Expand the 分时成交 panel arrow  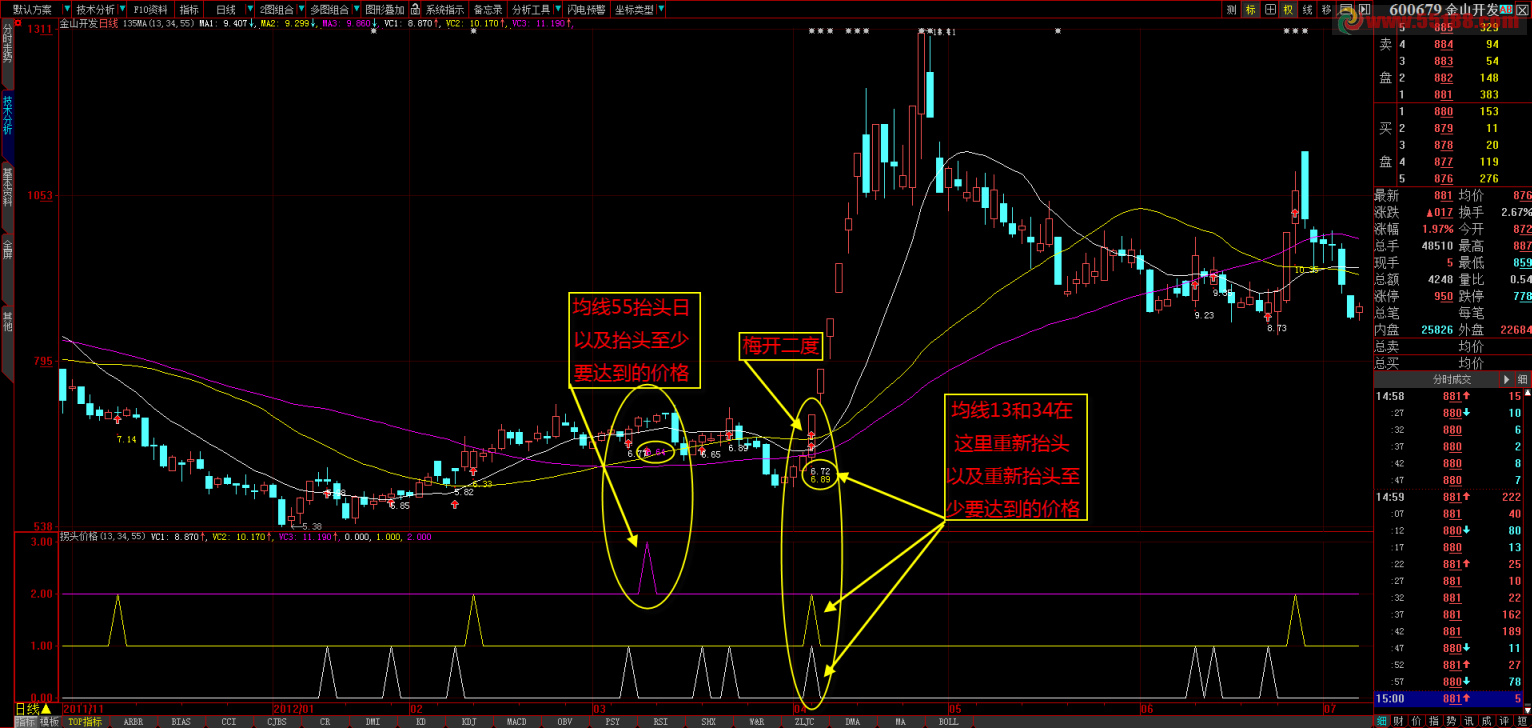click(1507, 380)
